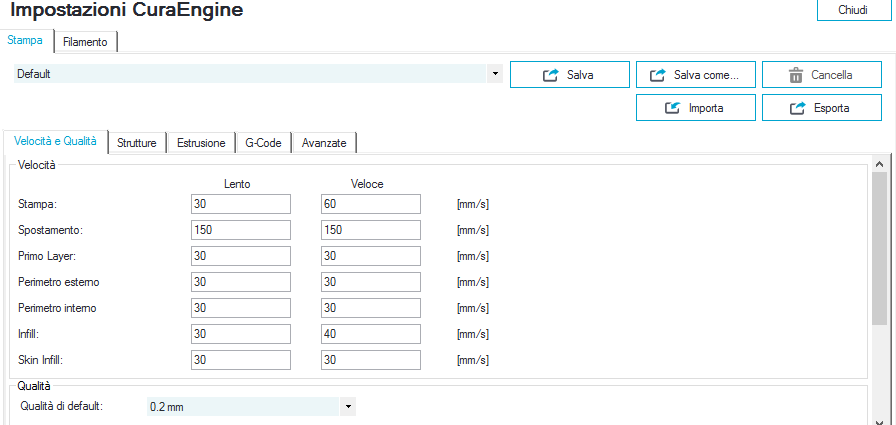Click the Infill Veloce speed field
896x425 pixels.
(370, 334)
